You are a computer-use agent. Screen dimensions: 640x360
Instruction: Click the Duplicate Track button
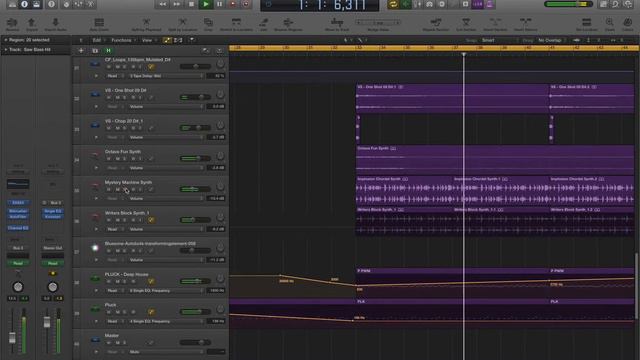pyautogui.click(x=95, y=51)
